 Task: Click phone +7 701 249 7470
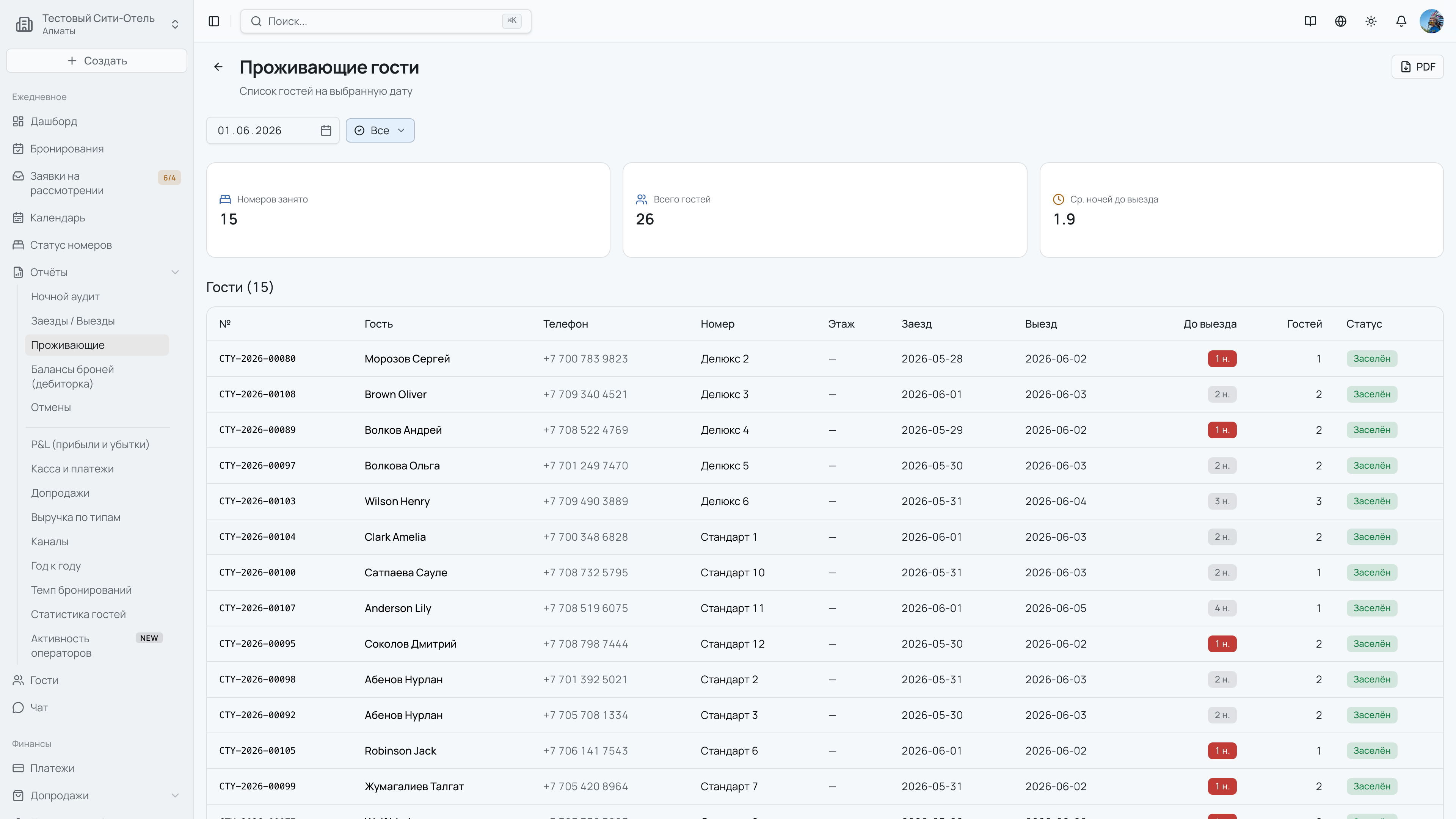point(585,466)
